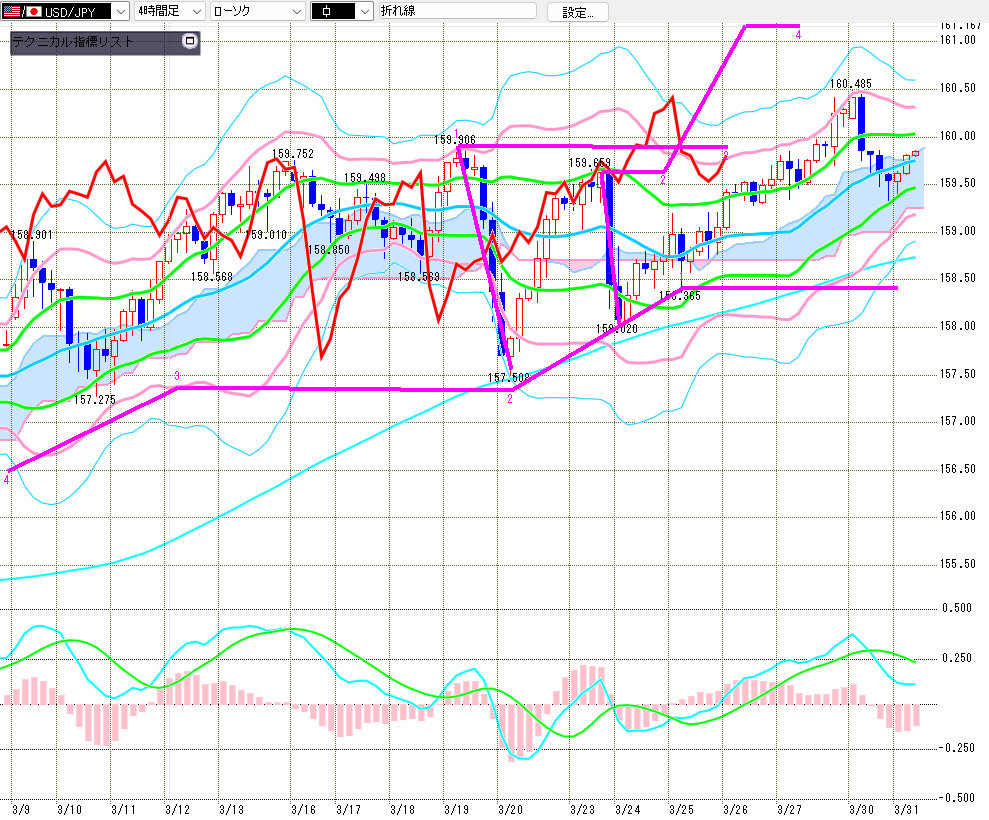
Task: Click the 設定... settings button
Action: (x=577, y=12)
